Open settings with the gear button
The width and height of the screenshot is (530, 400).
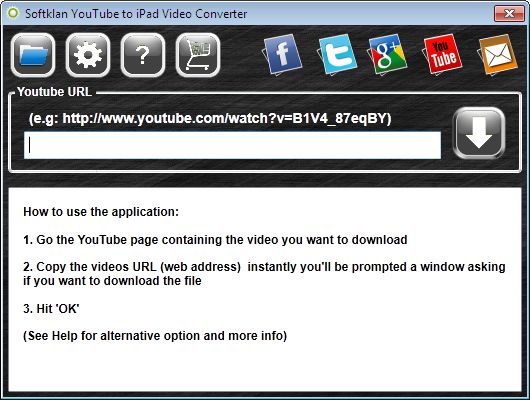tap(88, 55)
